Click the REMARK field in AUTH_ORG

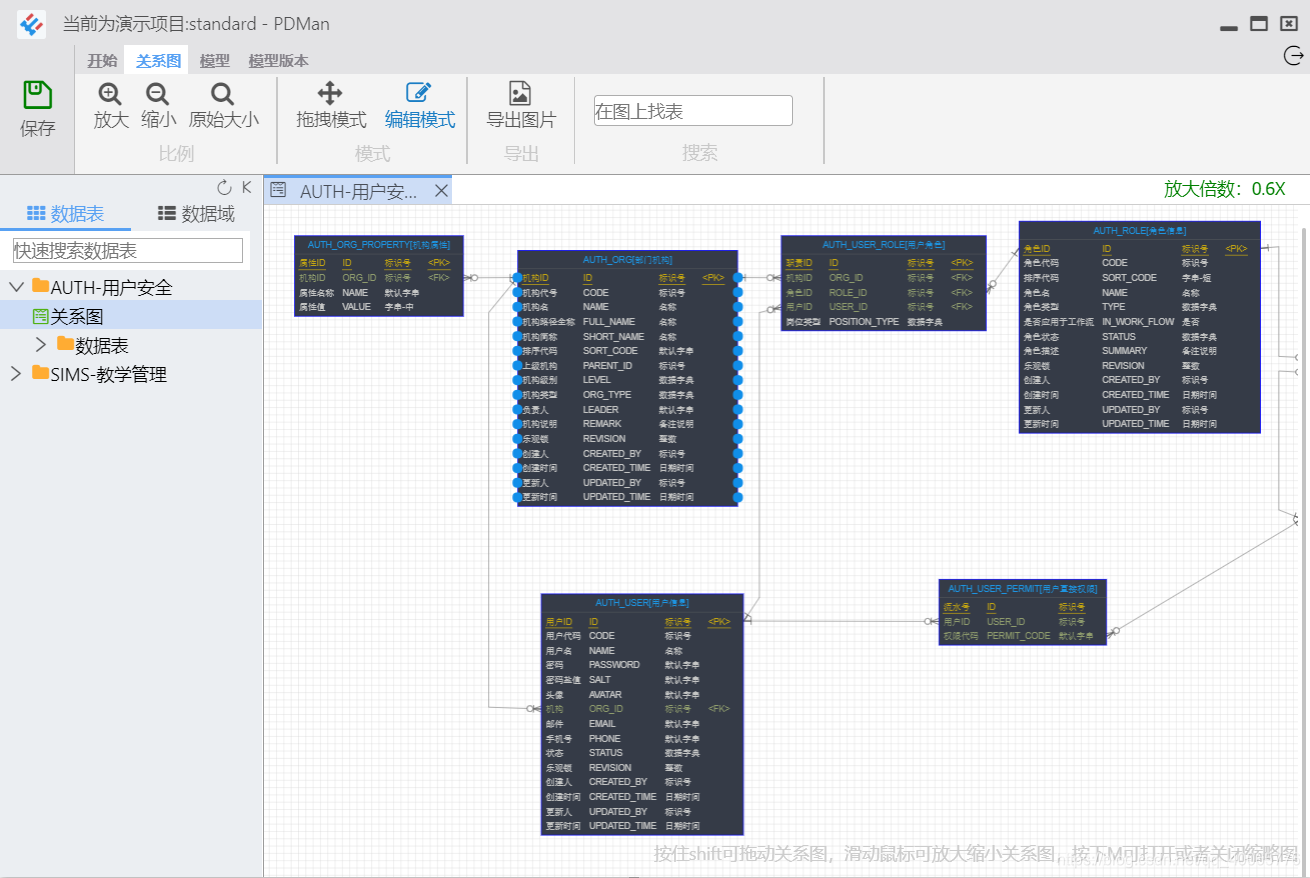(x=602, y=424)
